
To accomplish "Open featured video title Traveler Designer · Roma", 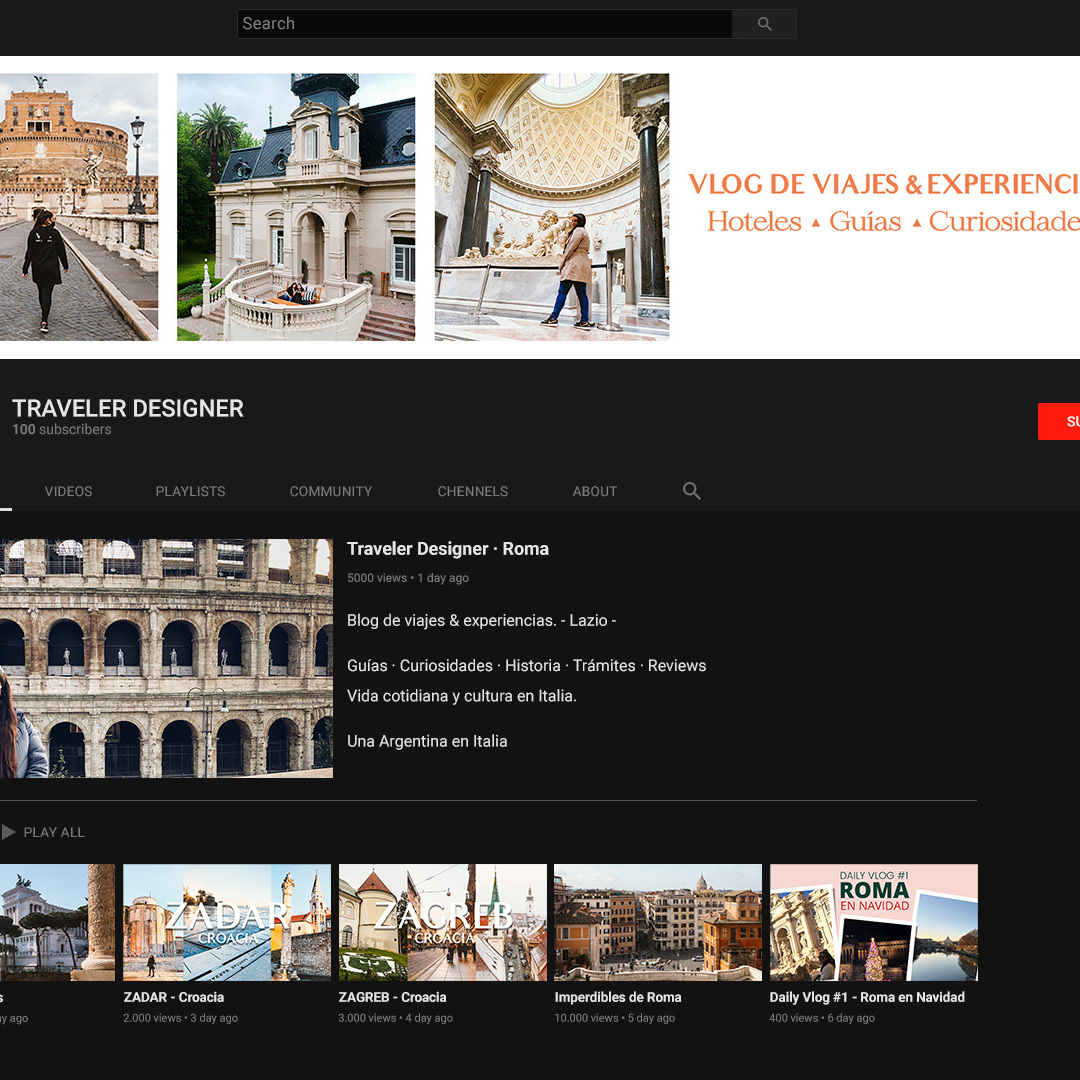I will pos(448,549).
